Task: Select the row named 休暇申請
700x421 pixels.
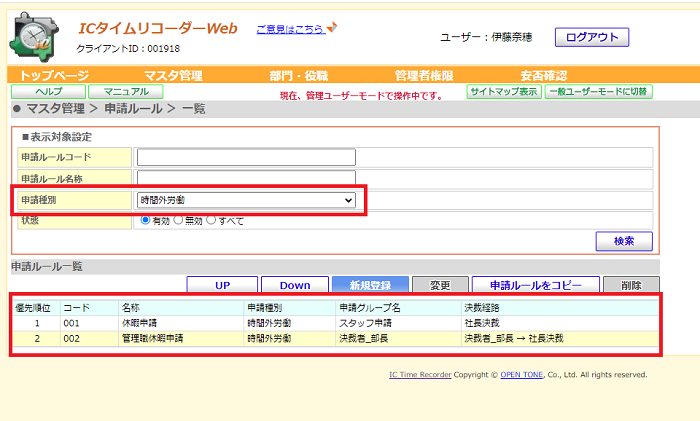Action: pos(335,323)
